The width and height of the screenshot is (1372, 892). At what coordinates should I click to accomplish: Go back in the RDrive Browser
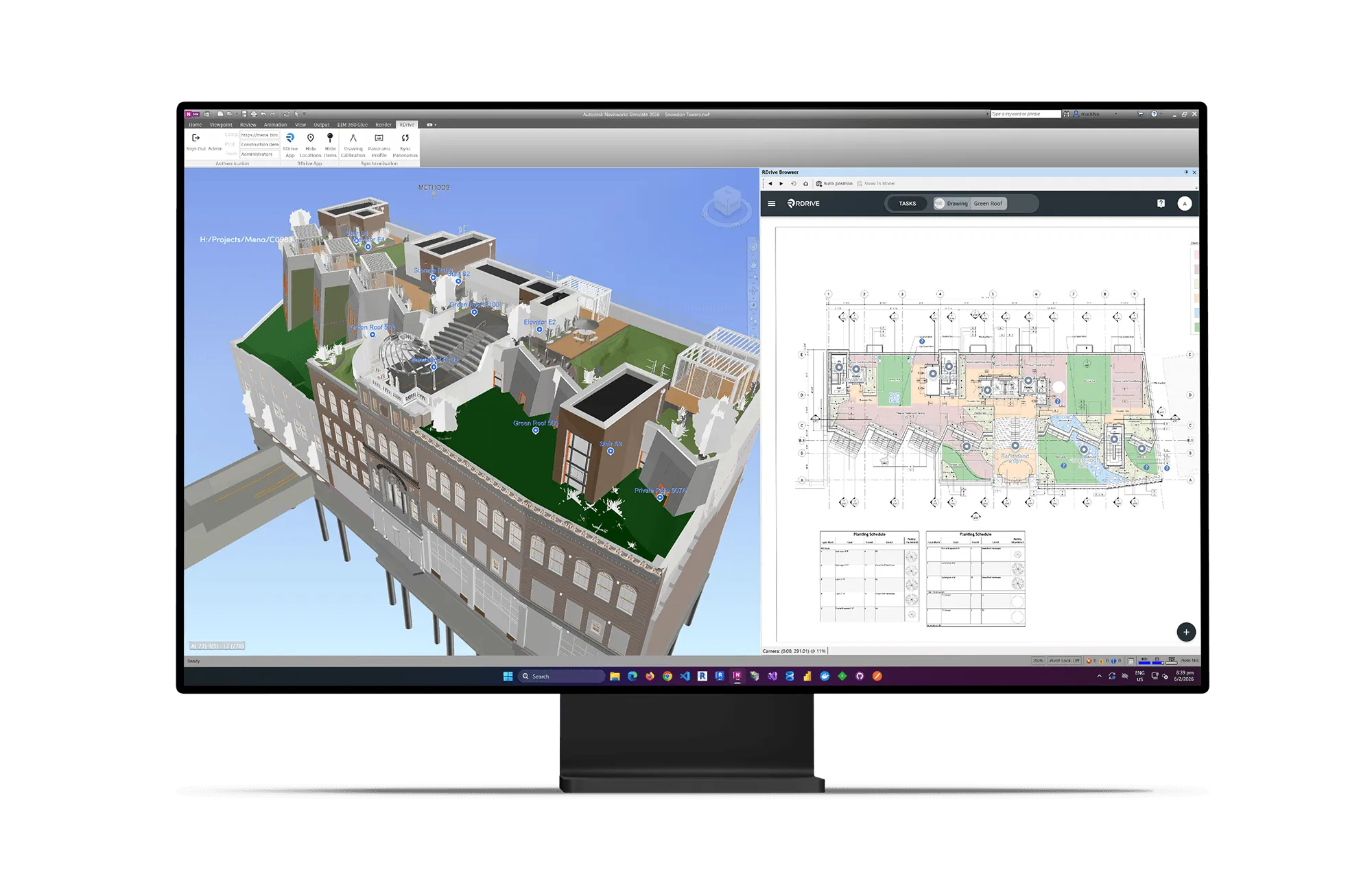point(770,183)
